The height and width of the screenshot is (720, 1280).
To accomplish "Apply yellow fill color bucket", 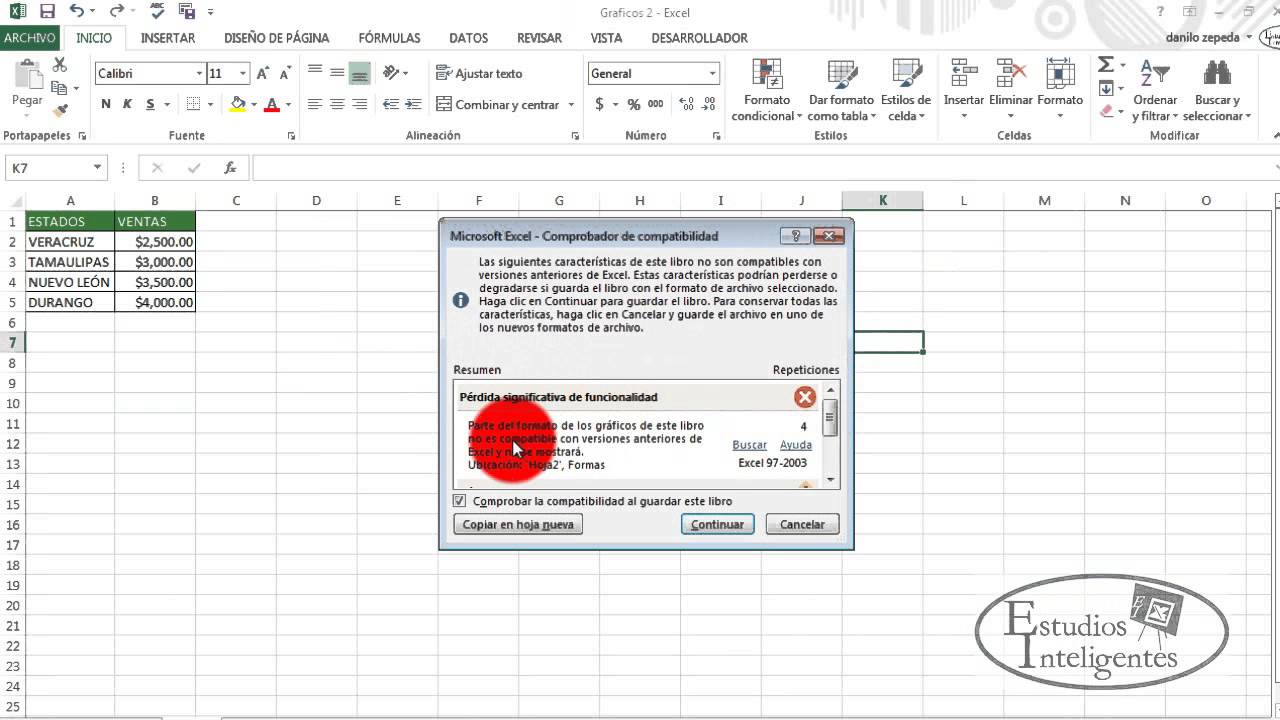I will [238, 104].
